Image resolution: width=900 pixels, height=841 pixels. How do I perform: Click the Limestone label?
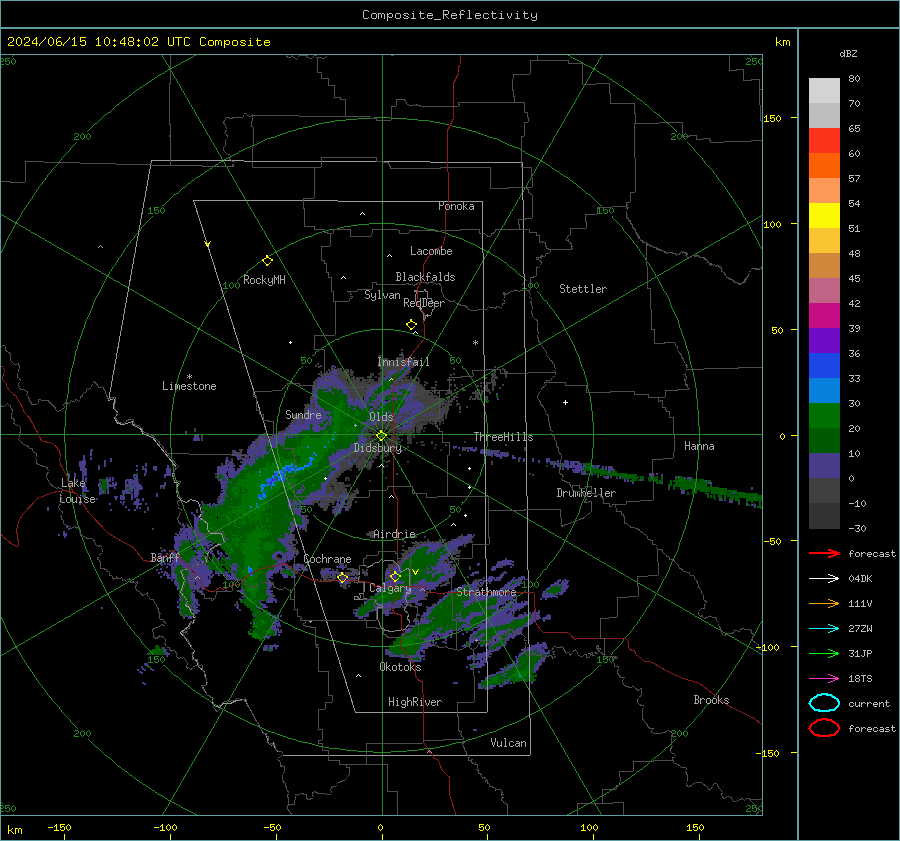[x=189, y=386]
